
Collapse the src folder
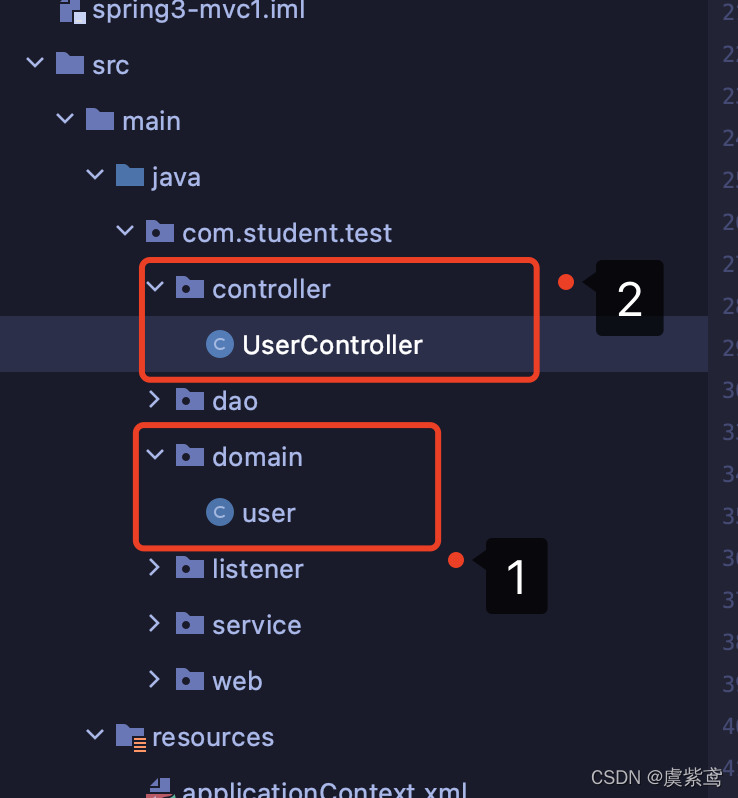pyautogui.click(x=35, y=64)
